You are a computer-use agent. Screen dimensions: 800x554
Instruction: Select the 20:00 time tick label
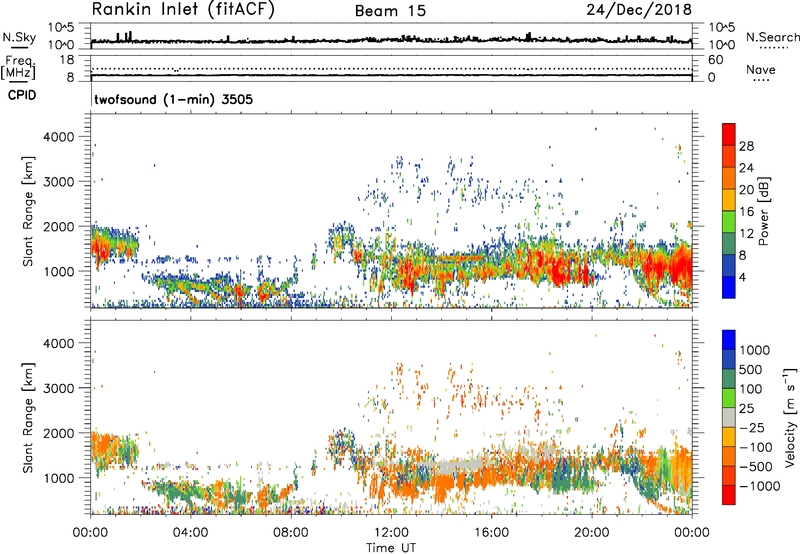pos(592,533)
